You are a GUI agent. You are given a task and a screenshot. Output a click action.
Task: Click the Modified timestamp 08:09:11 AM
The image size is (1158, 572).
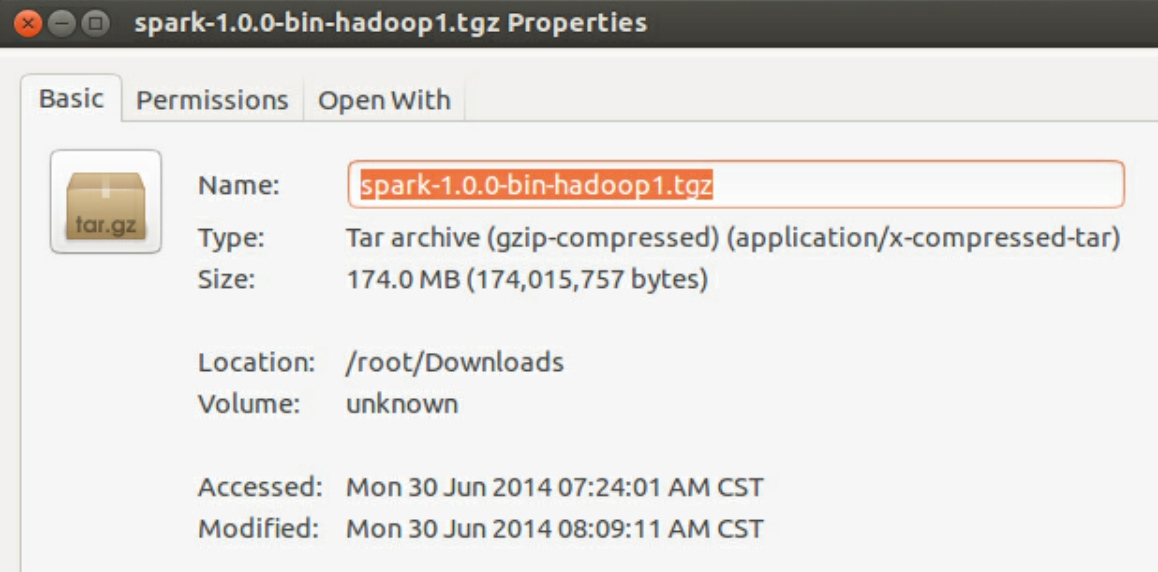pos(554,528)
